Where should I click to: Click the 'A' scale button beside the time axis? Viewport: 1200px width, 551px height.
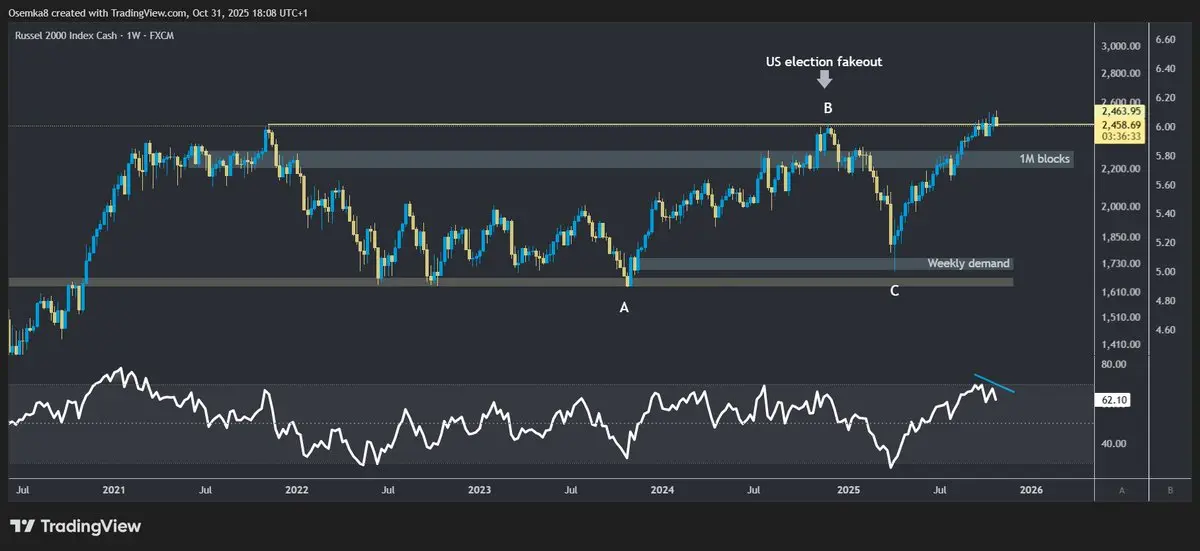tap(1122, 491)
